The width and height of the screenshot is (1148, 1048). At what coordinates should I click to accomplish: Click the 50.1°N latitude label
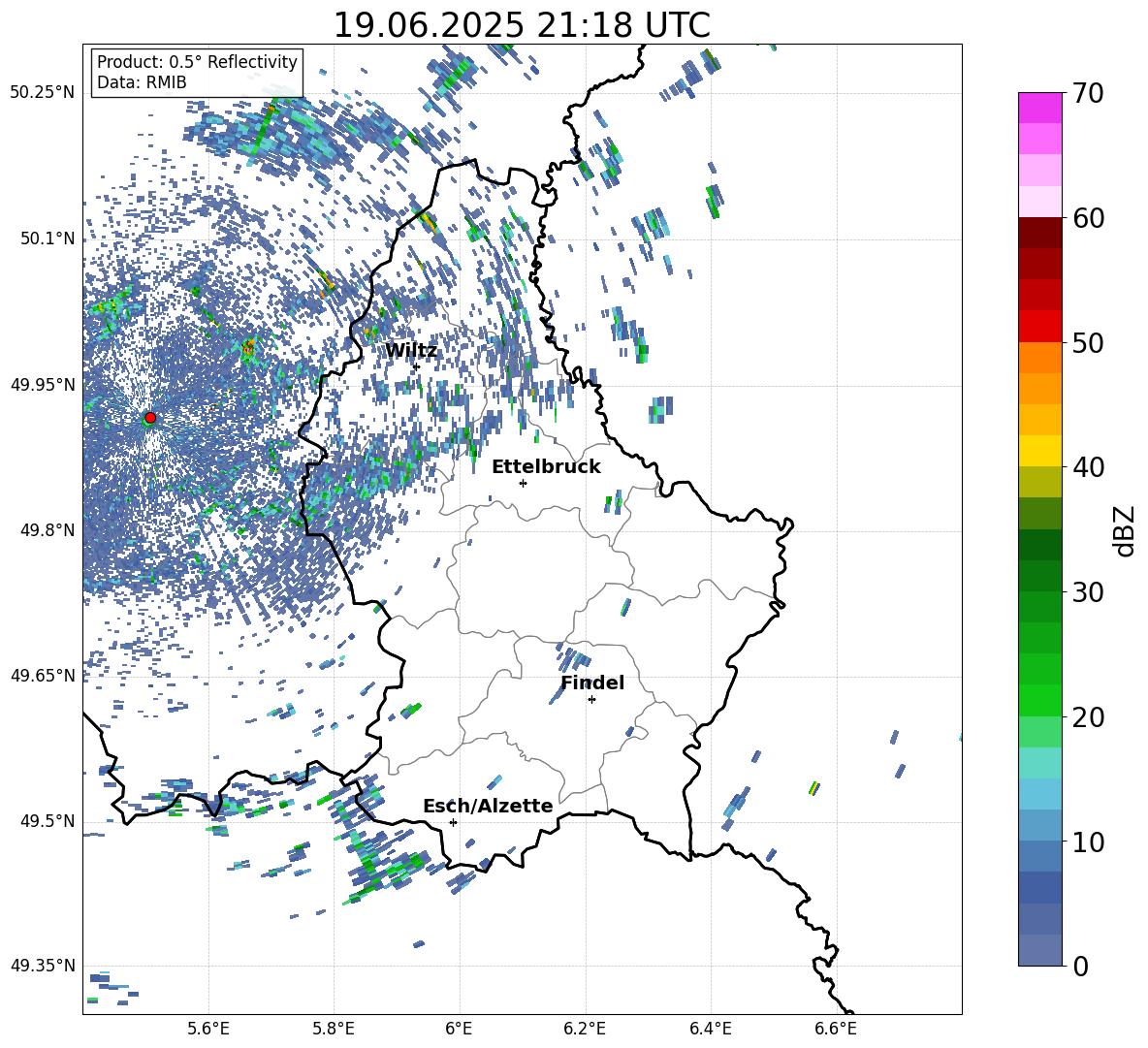[47, 238]
